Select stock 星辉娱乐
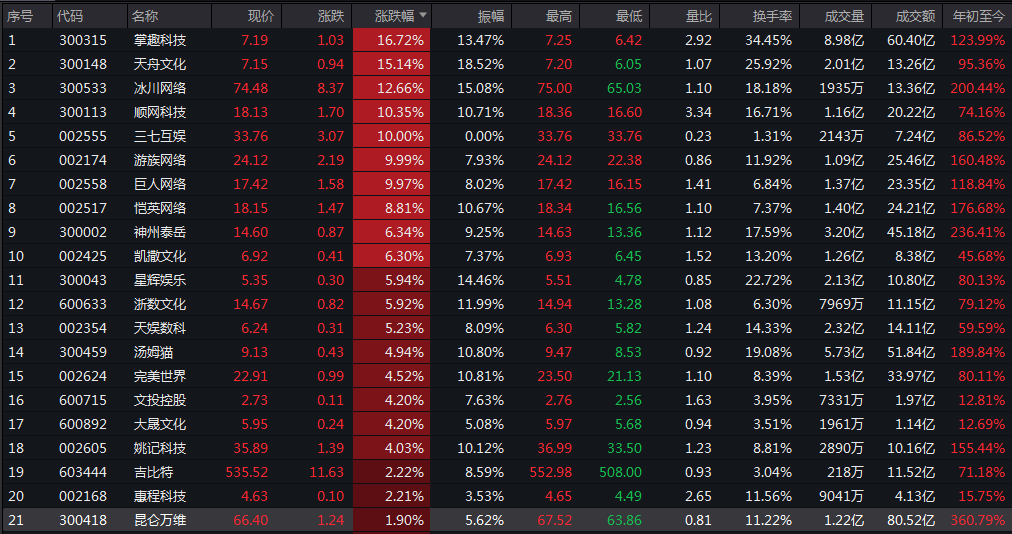Image resolution: width=1012 pixels, height=534 pixels. (159, 280)
